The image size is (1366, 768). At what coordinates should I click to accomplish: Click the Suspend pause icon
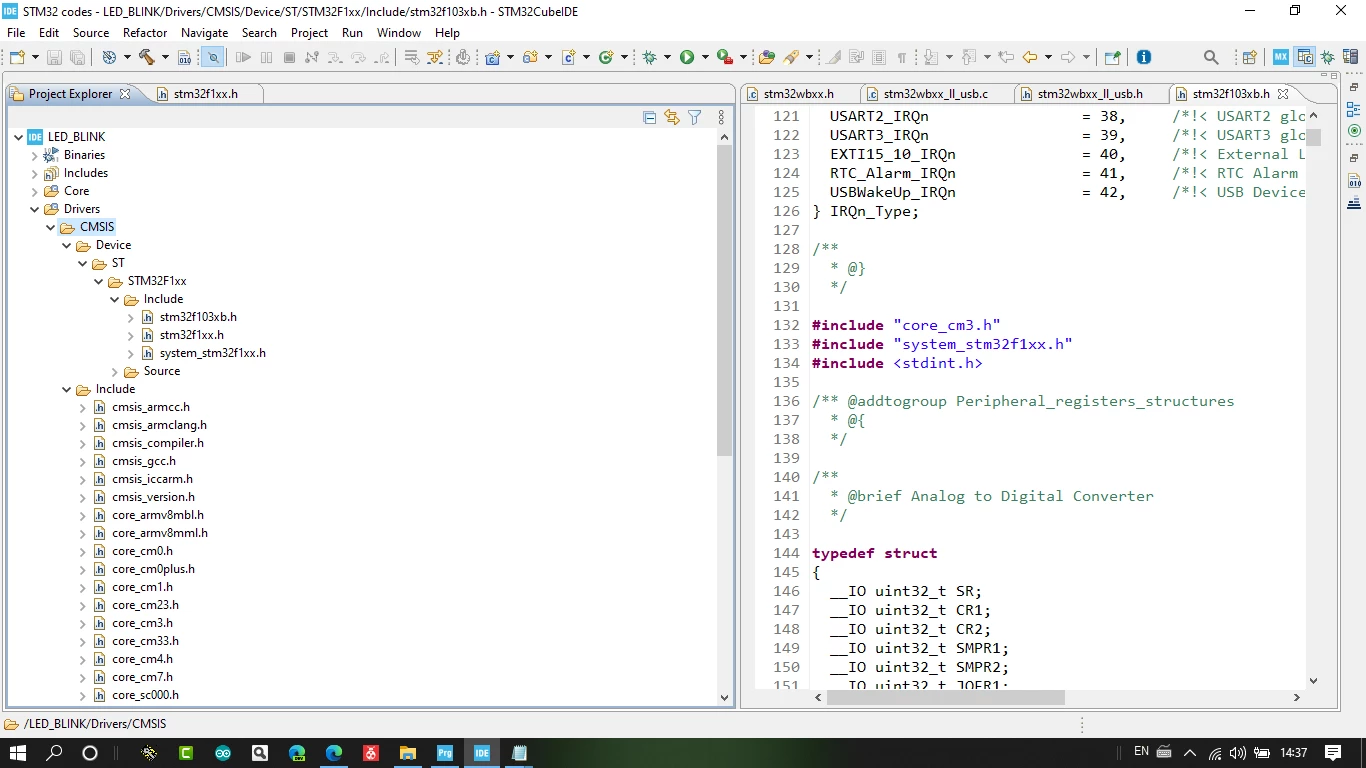pos(266,57)
